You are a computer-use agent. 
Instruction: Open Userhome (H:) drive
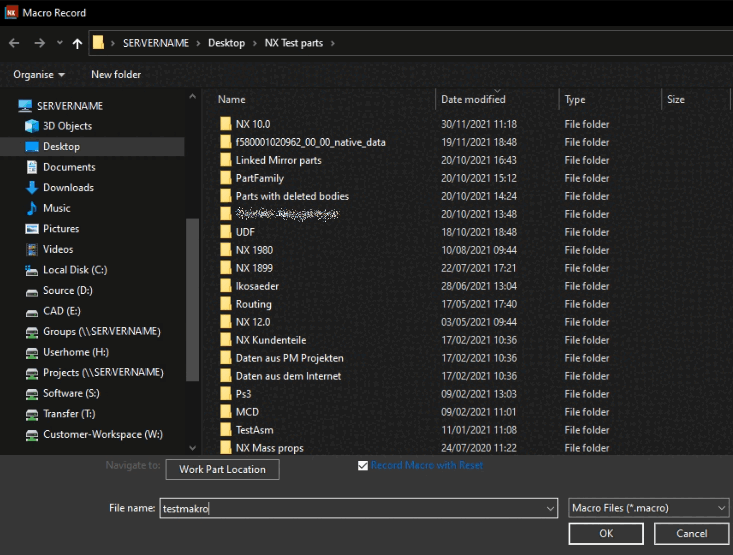pyautogui.click(x=67, y=352)
